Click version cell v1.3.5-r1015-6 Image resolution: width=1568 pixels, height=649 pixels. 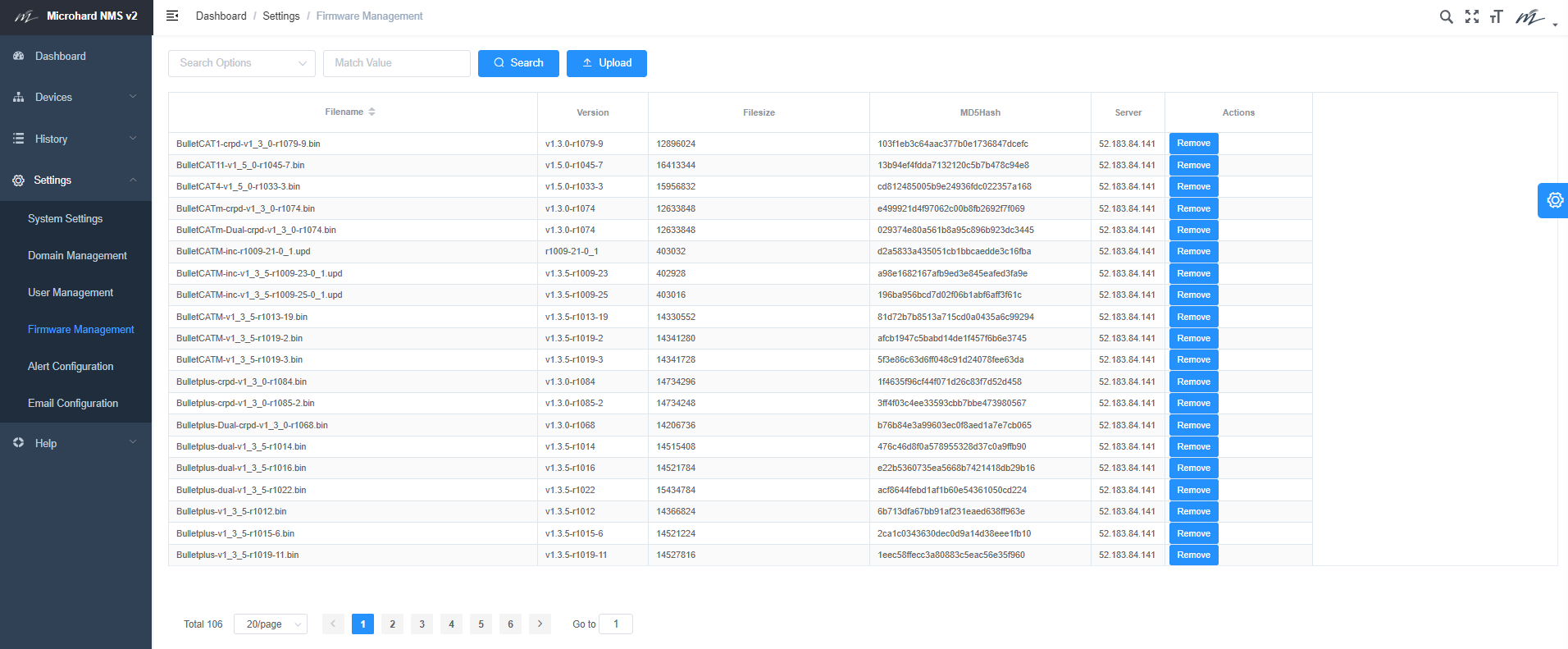coord(574,533)
